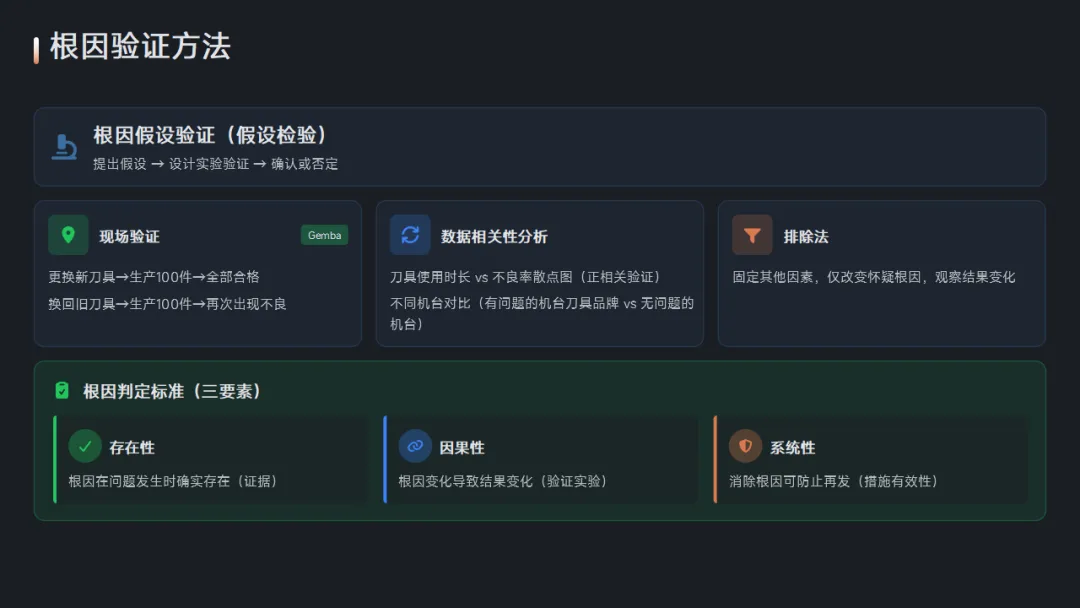Click the green clipboard icon beside 根因判定标准

click(62, 390)
